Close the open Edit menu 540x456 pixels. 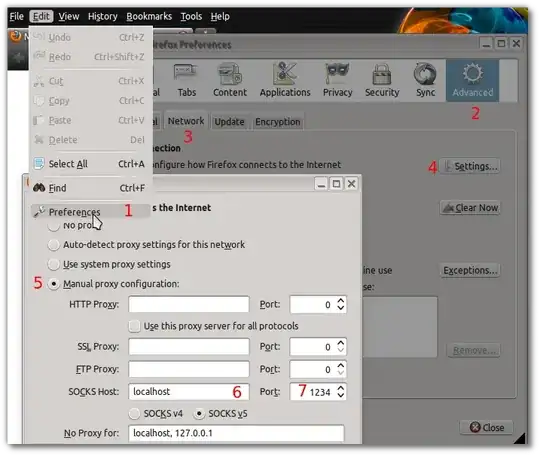tap(41, 16)
